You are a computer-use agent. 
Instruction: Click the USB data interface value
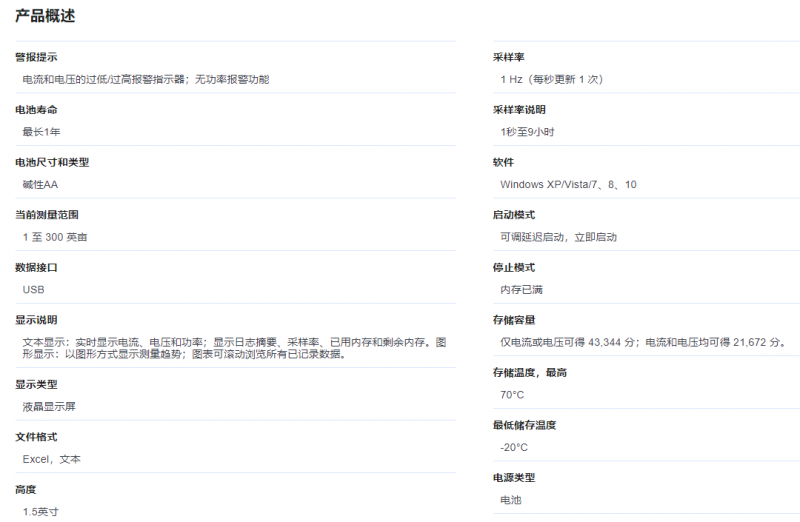point(33,289)
